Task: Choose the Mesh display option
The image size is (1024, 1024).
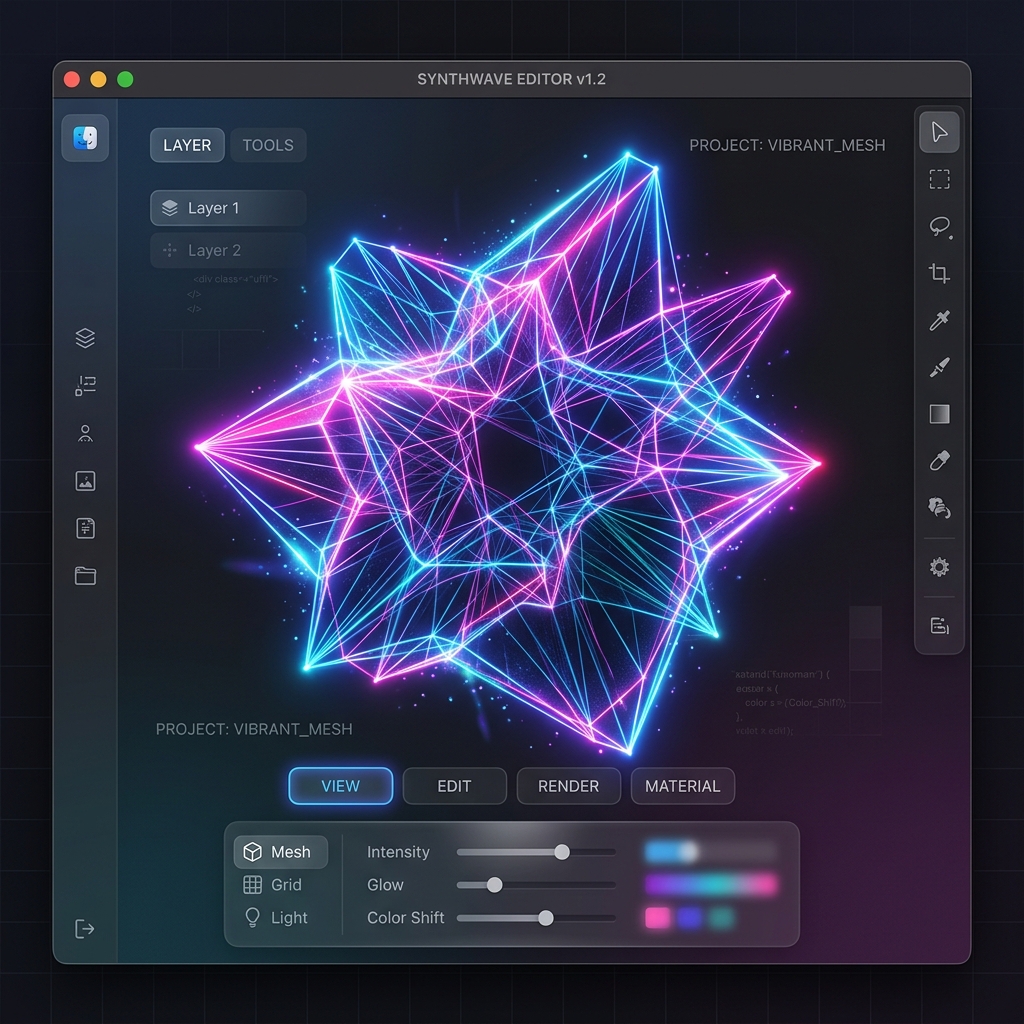Action: tap(281, 852)
